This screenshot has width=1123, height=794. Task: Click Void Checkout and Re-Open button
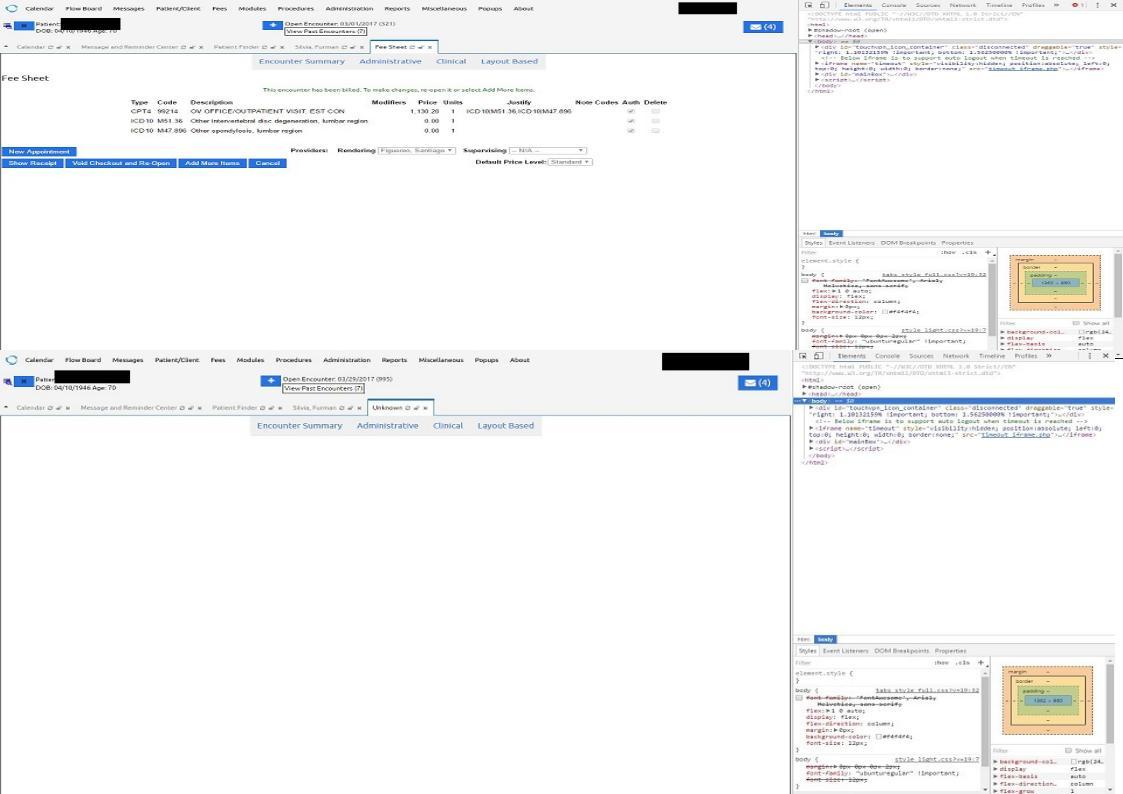[121, 163]
